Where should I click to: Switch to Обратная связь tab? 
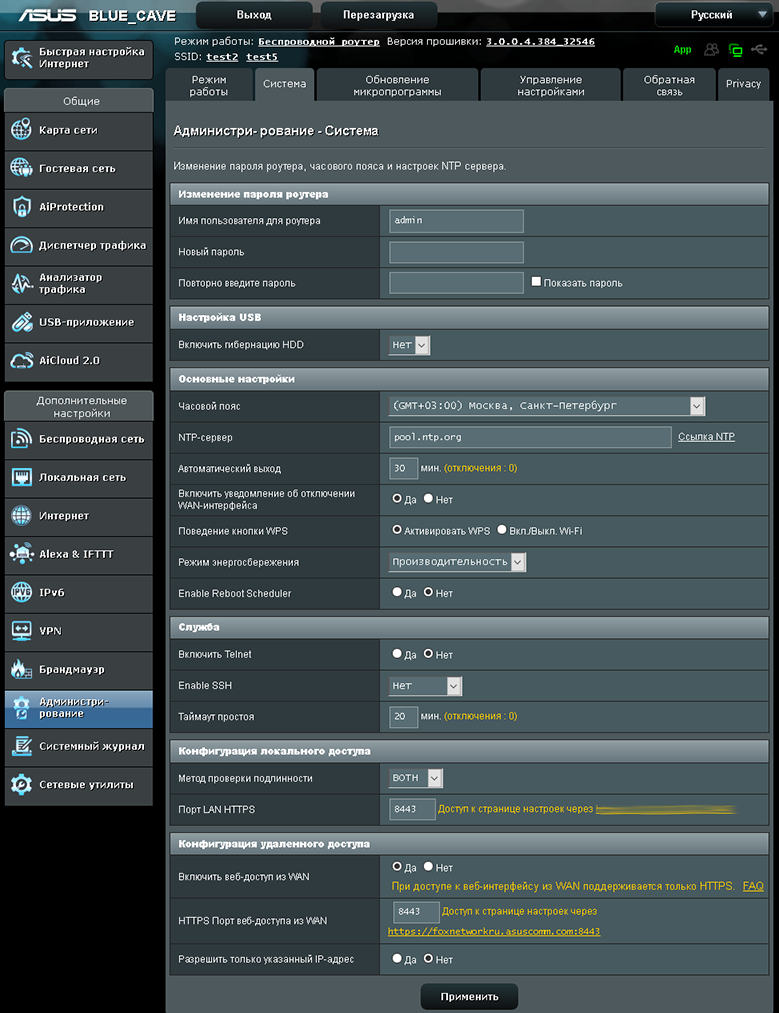pyautogui.click(x=669, y=85)
